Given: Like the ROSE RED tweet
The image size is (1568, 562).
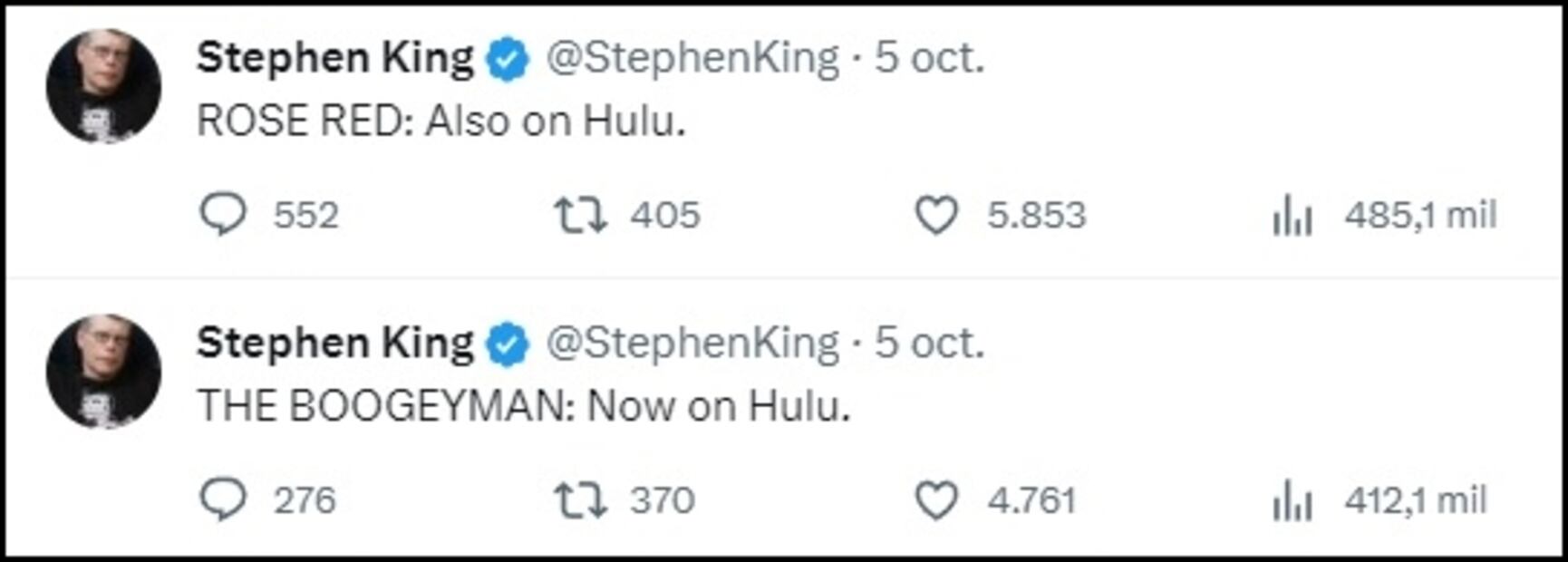Looking at the screenshot, I should (935, 216).
